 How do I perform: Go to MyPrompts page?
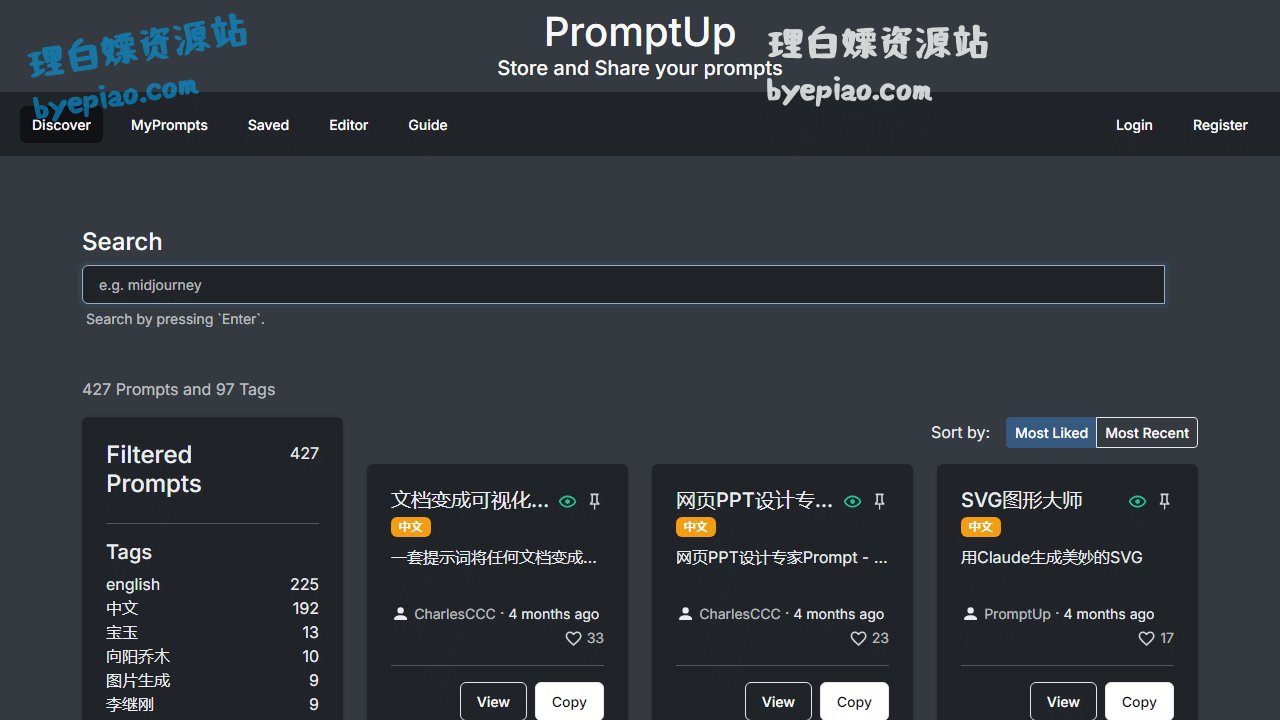pos(169,125)
